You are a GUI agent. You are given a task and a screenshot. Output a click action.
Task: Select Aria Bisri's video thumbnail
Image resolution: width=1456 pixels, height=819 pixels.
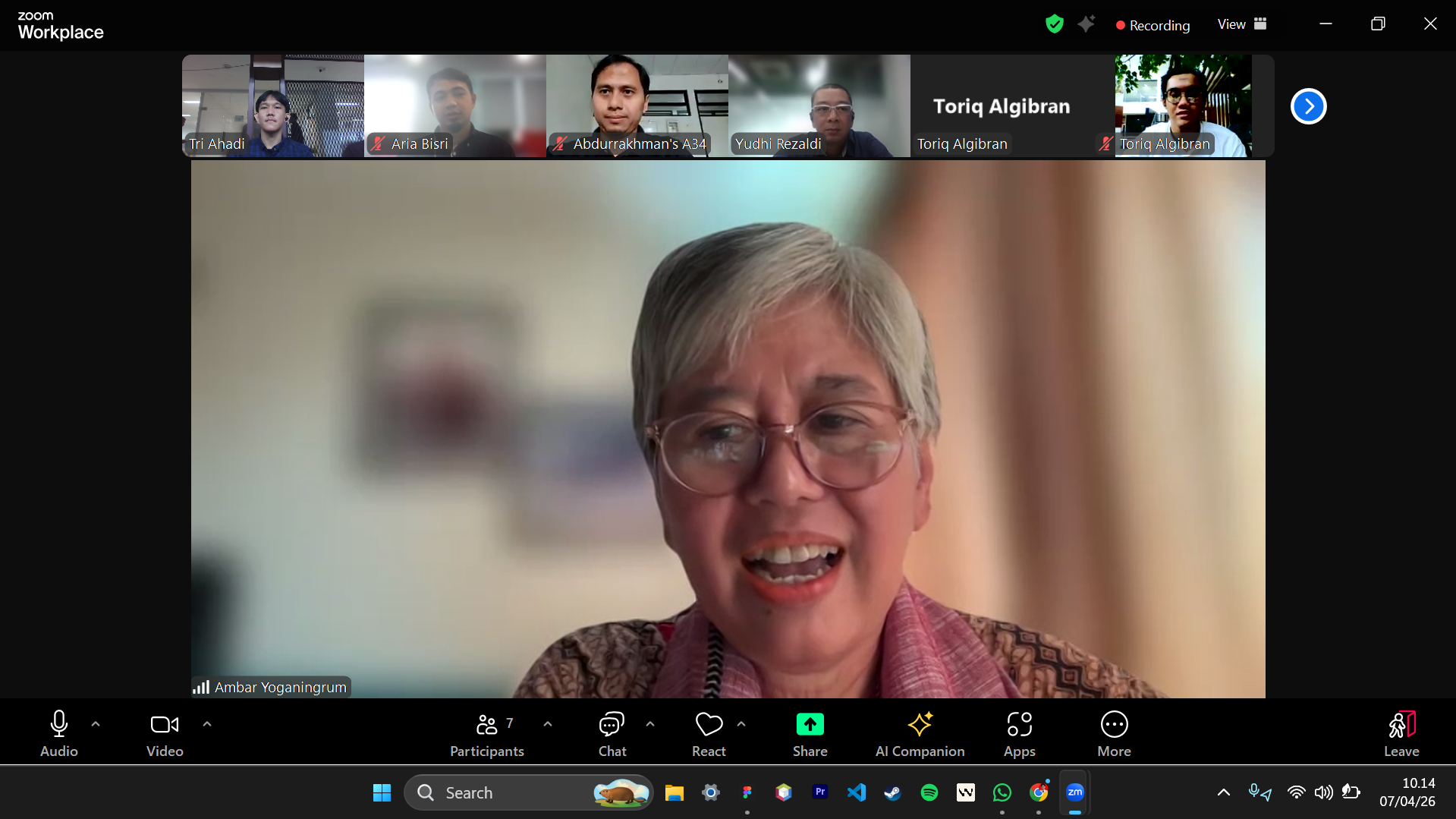pos(455,106)
